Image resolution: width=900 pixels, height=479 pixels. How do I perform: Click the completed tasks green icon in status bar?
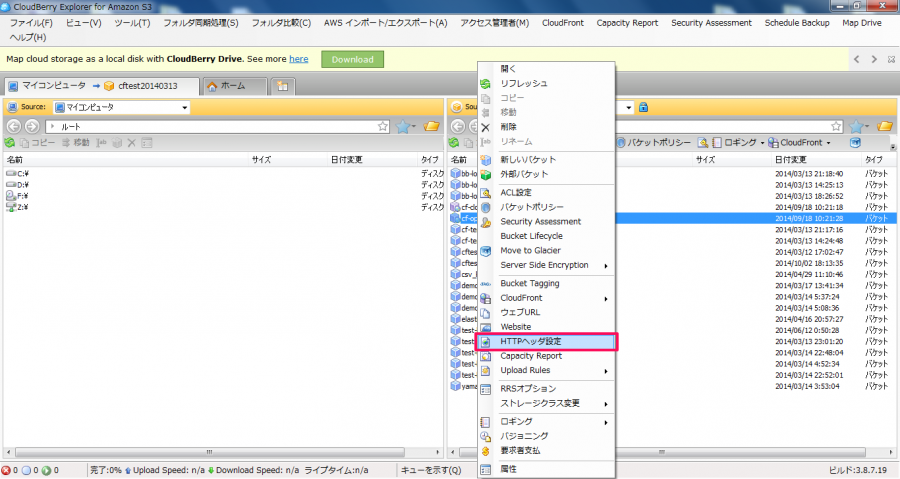tap(46, 470)
